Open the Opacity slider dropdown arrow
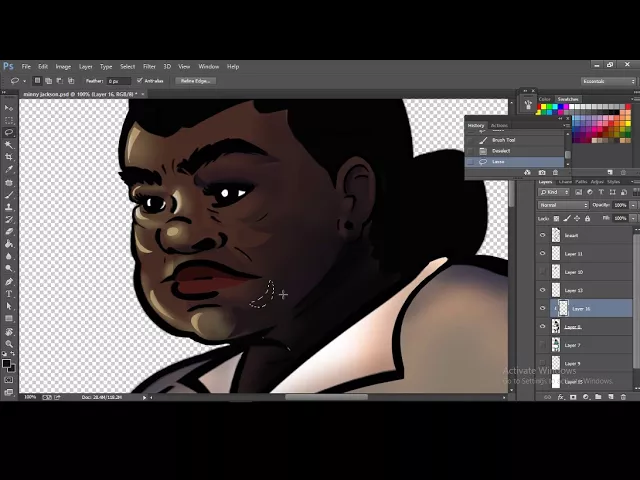The height and width of the screenshot is (480, 640). click(x=633, y=205)
